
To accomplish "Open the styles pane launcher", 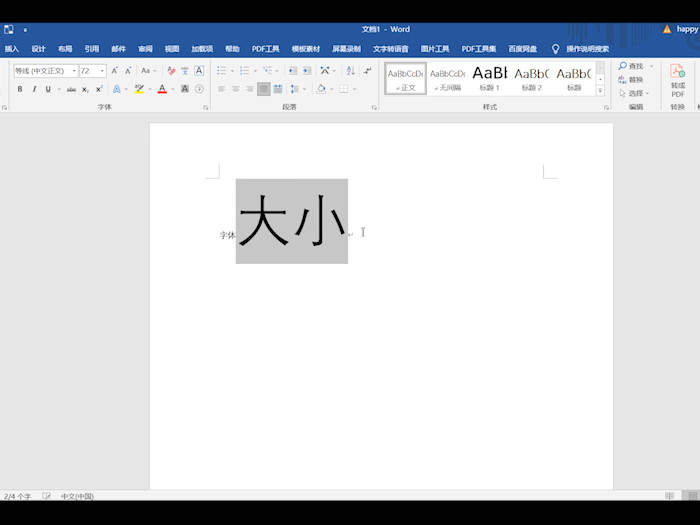I will (606, 108).
